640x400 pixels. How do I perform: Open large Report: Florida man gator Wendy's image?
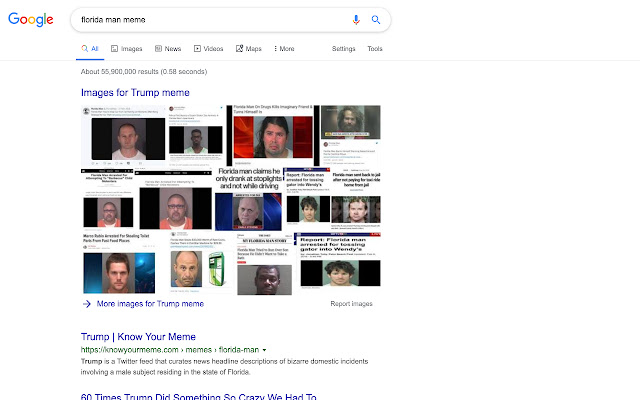point(337,260)
